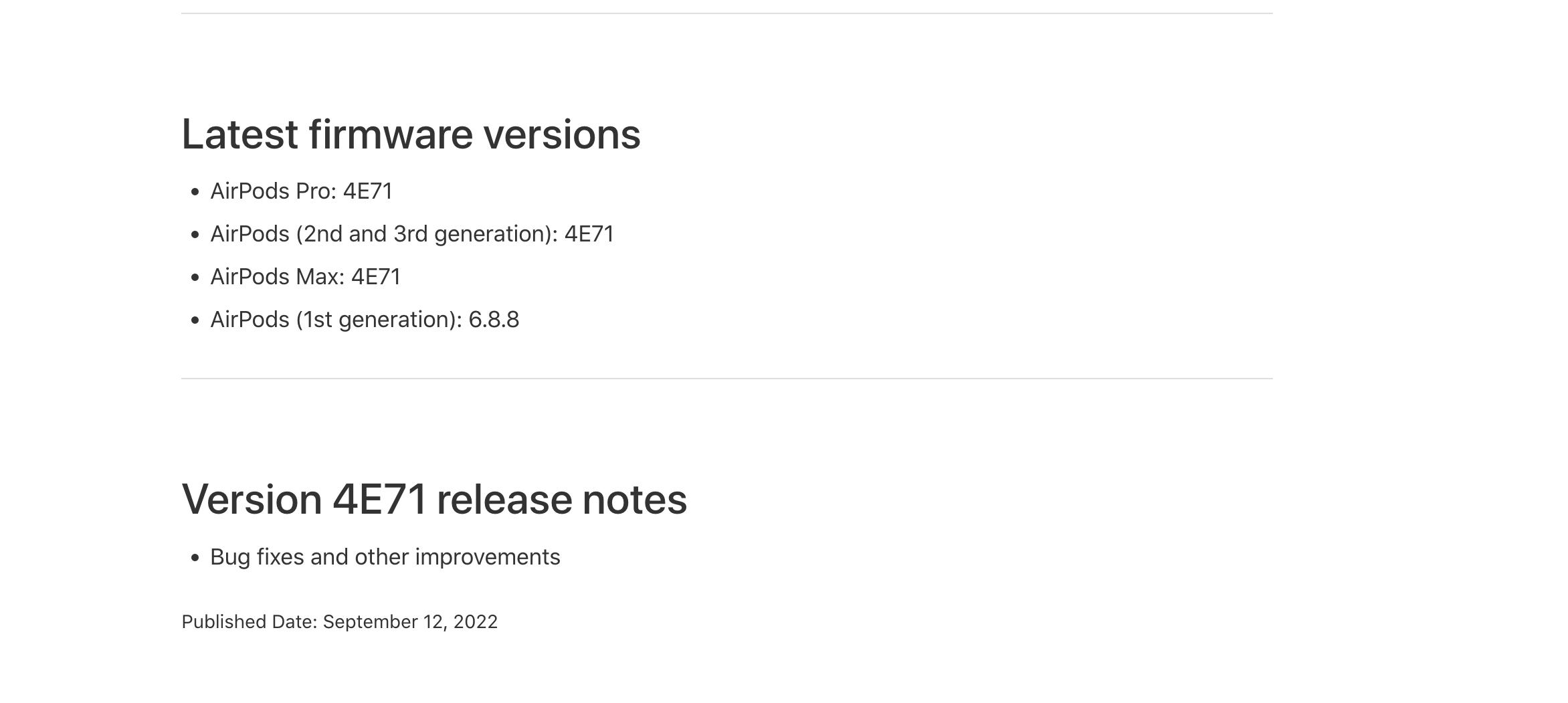Image resolution: width=1568 pixels, height=703 pixels.
Task: Click the "AirPods Max" product name text
Action: point(277,277)
